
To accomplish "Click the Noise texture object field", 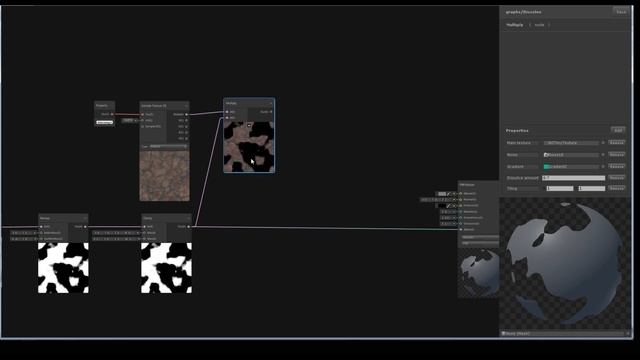I will [571, 155].
